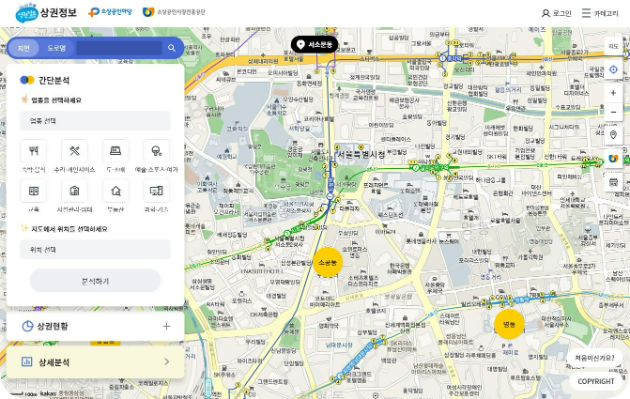Select the open book education category icon

(34, 191)
